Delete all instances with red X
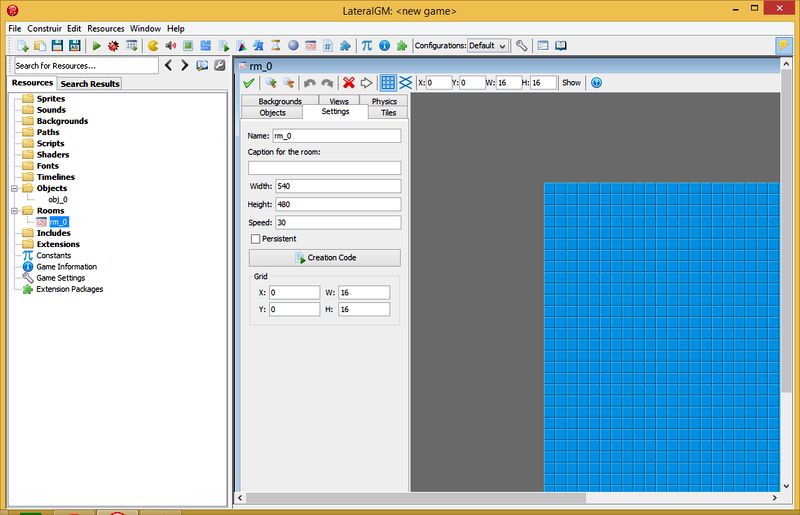Image resolution: width=800 pixels, height=515 pixels. [349, 83]
